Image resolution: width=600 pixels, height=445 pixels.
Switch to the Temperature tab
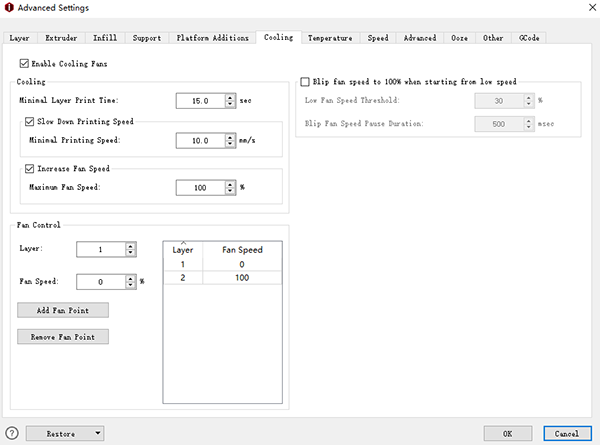pos(330,38)
